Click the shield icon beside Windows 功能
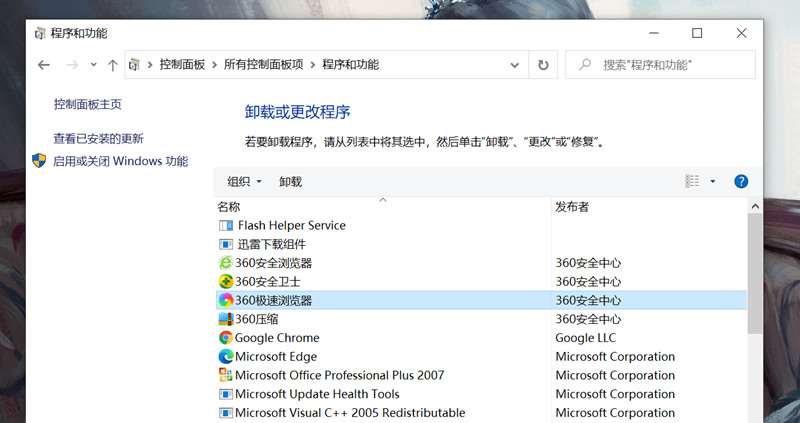Screen dimensions: 800x423 39,161
